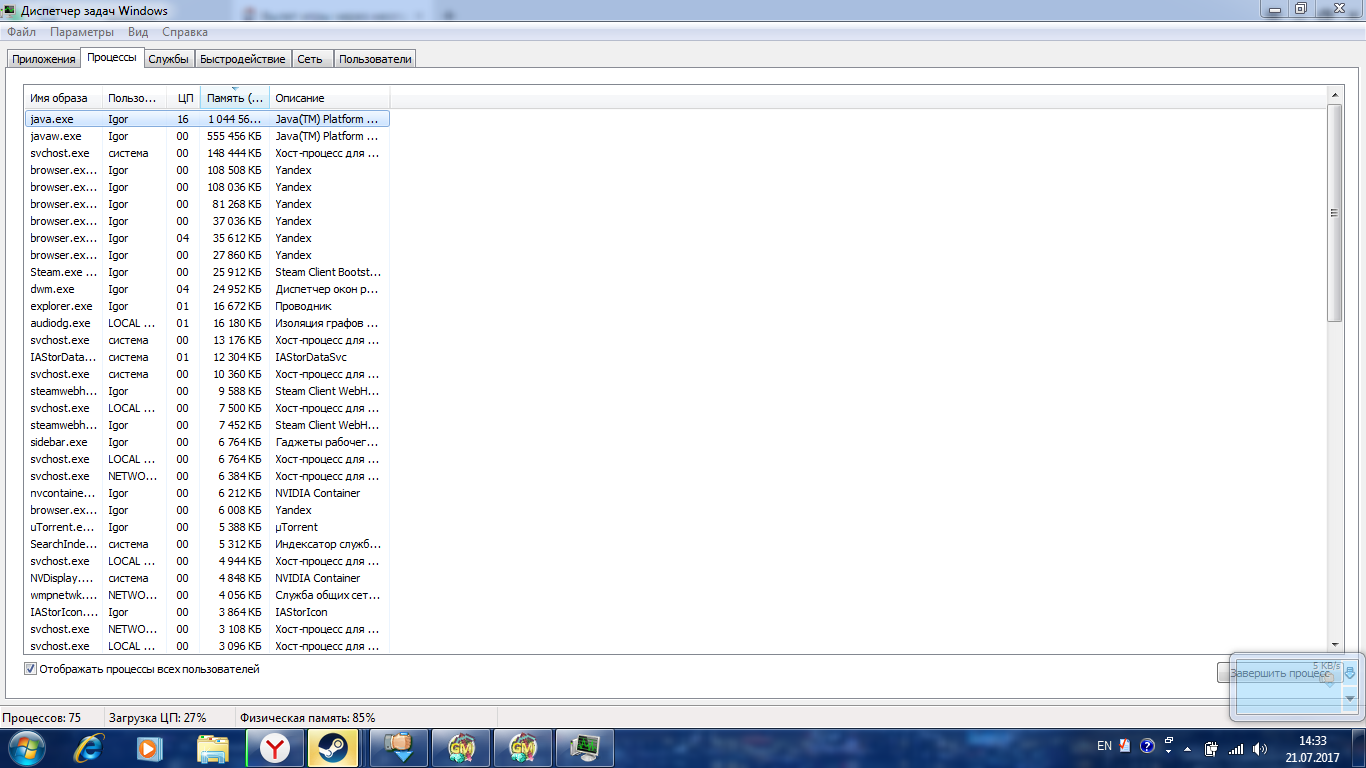Viewport: 1366px width, 768px height.
Task: Click the EN language indicator in tray
Action: tap(1104, 746)
